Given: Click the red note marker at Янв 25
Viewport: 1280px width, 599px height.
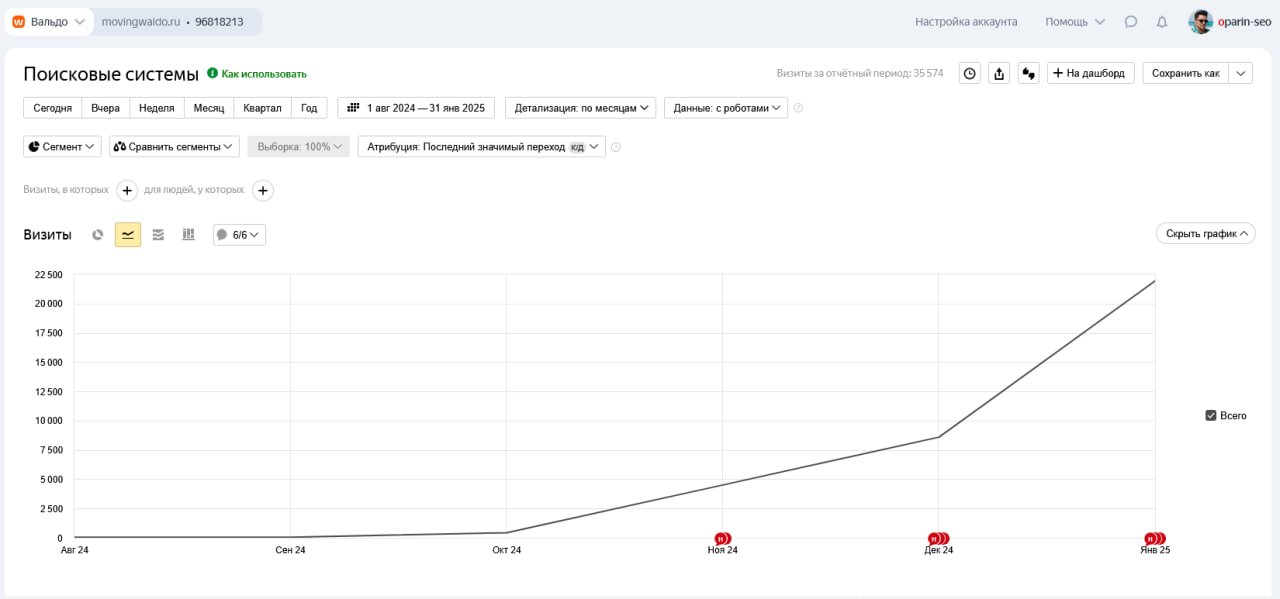Looking at the screenshot, I should click(1155, 538).
